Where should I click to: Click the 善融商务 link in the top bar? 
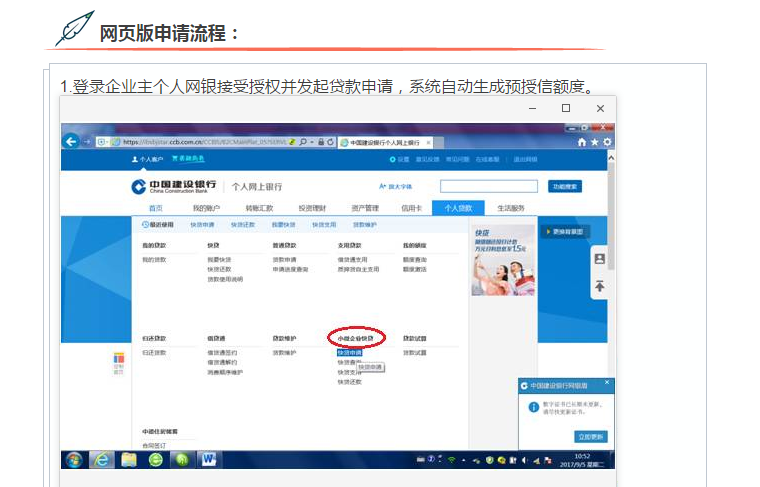pyautogui.click(x=189, y=158)
